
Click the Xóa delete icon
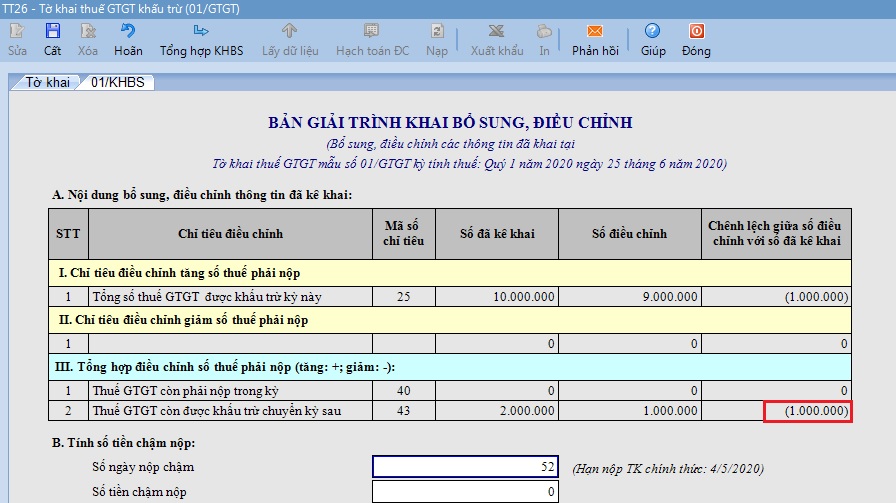click(88, 31)
